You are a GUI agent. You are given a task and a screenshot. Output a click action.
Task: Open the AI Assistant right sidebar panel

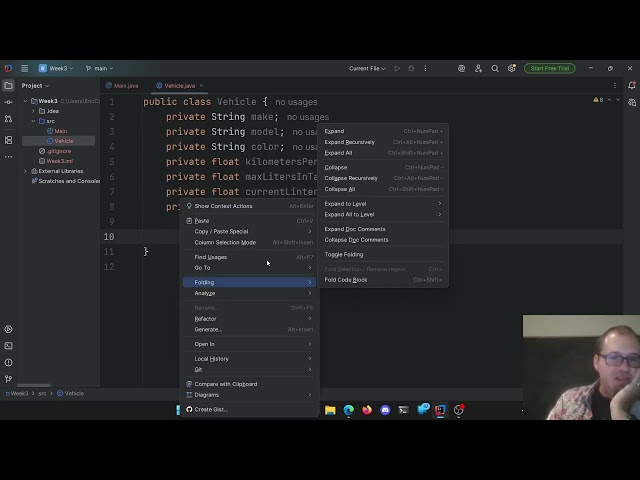click(632, 102)
